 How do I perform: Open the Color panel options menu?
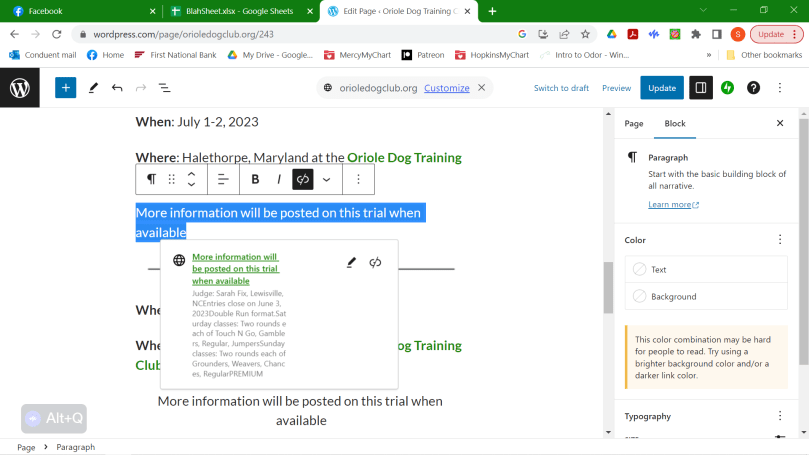click(x=780, y=240)
